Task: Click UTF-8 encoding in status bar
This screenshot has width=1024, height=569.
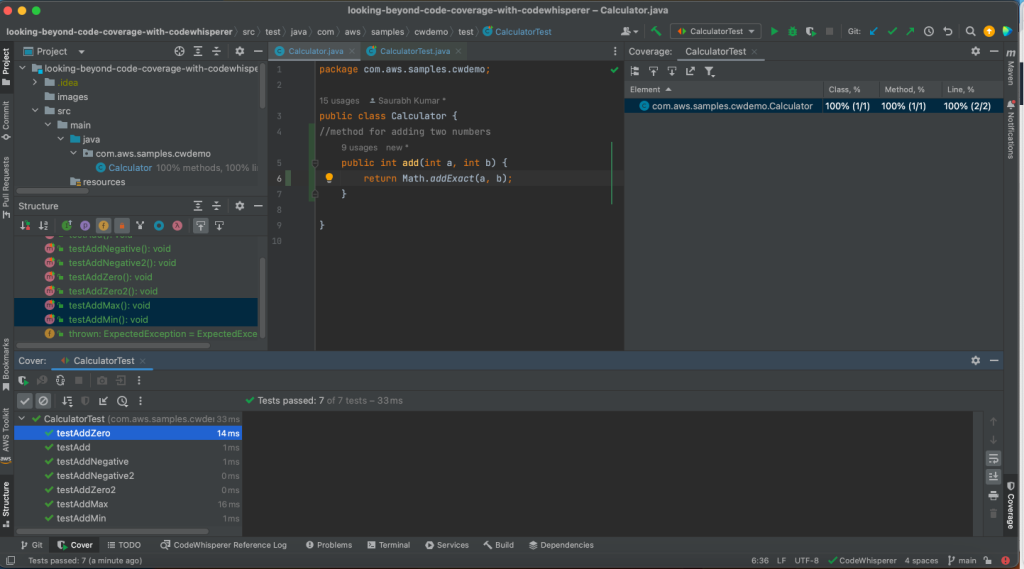Action: coord(807,561)
